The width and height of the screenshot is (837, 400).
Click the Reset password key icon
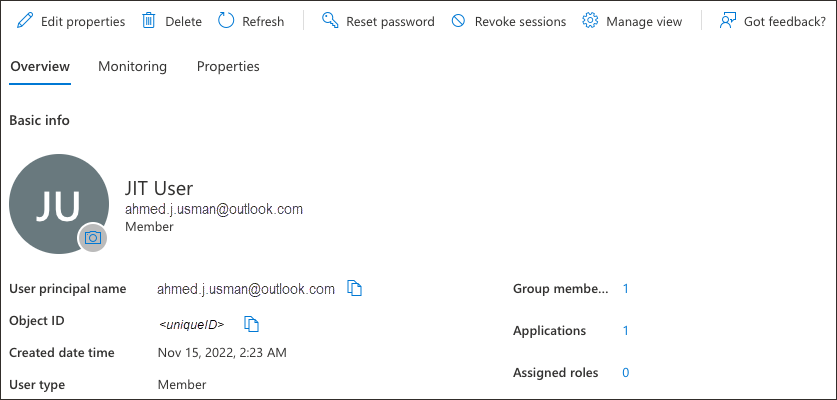point(330,21)
